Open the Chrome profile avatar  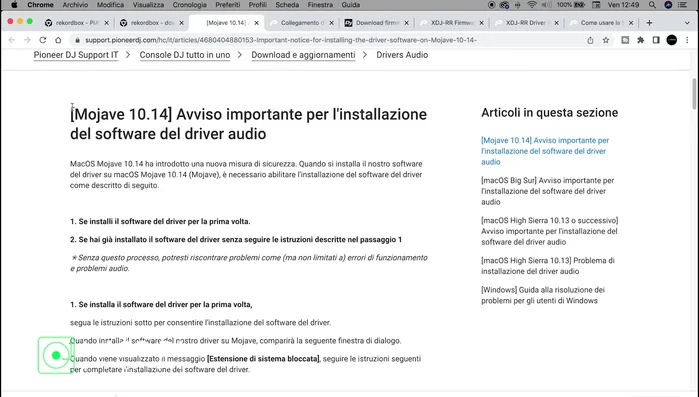(x=672, y=40)
